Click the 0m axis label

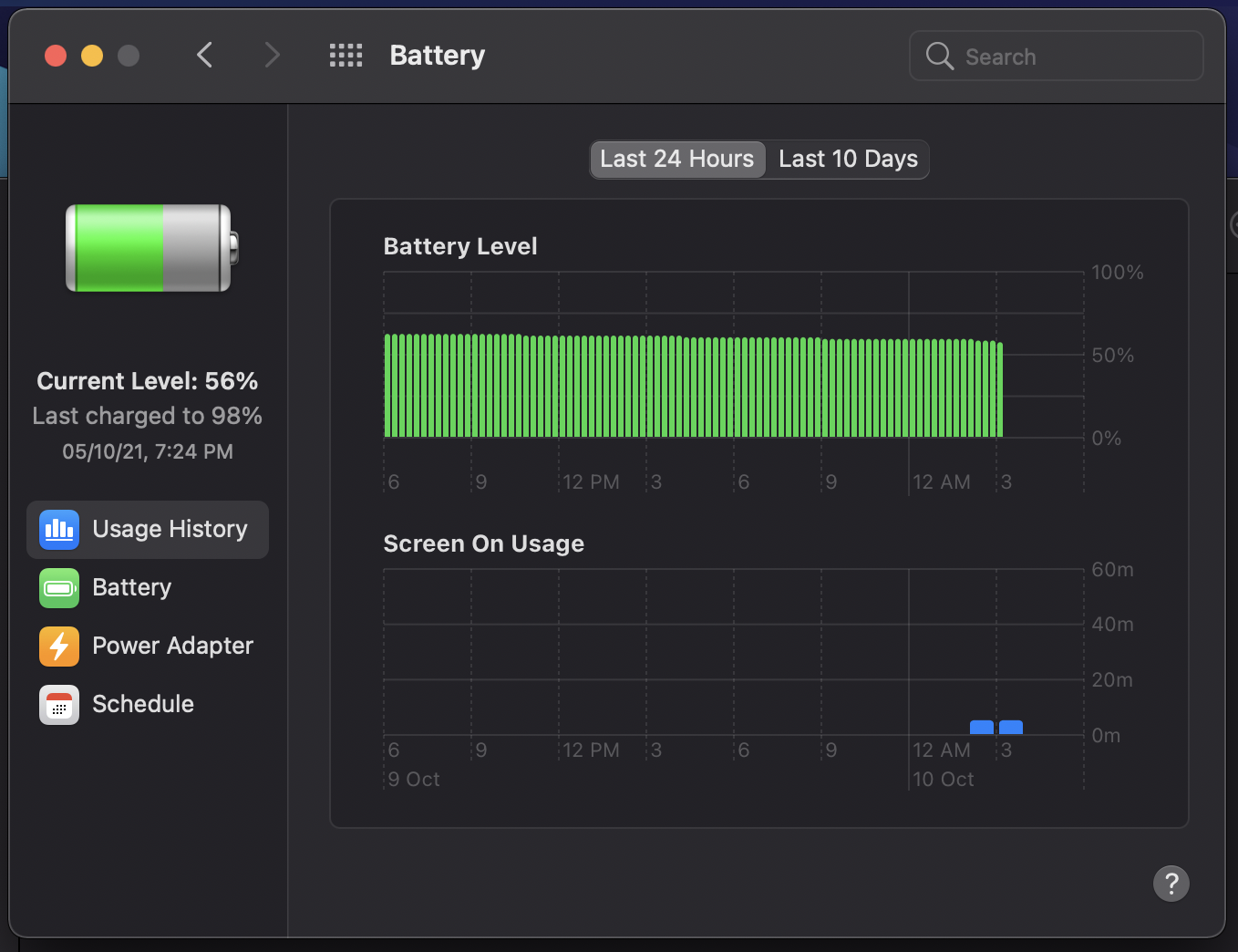[1107, 736]
